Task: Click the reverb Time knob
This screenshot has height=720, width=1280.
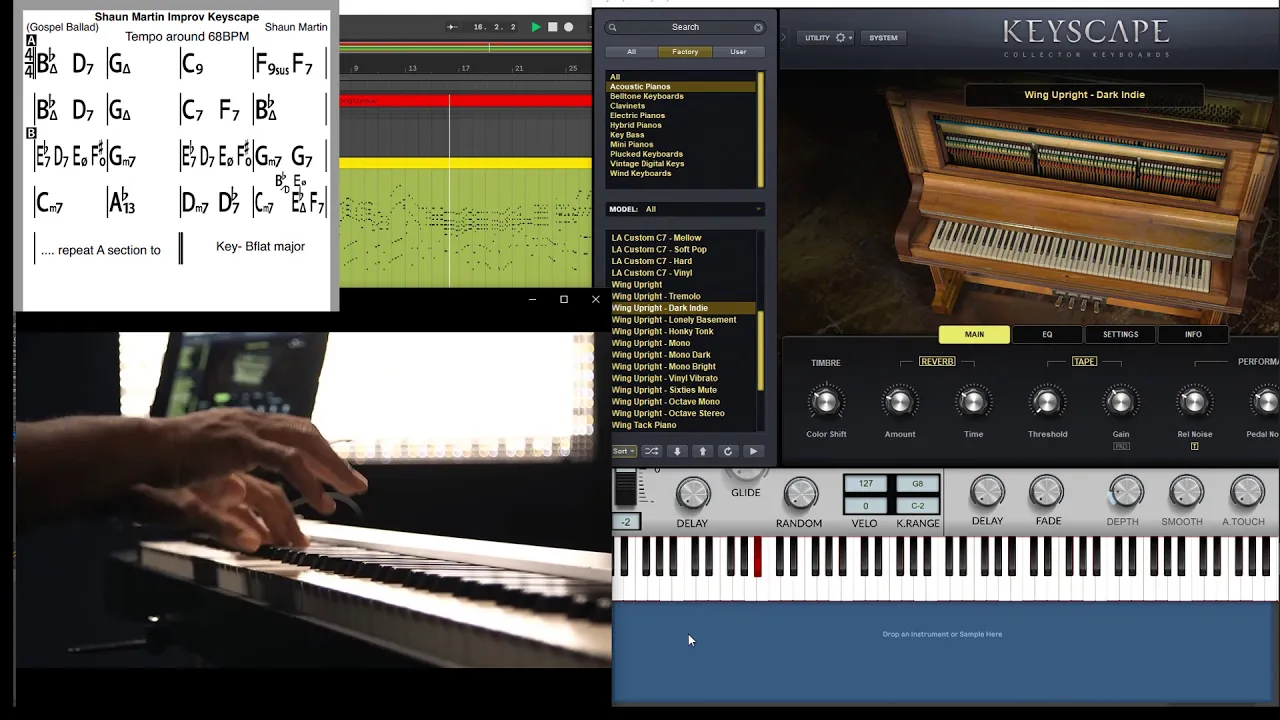Action: (x=973, y=402)
